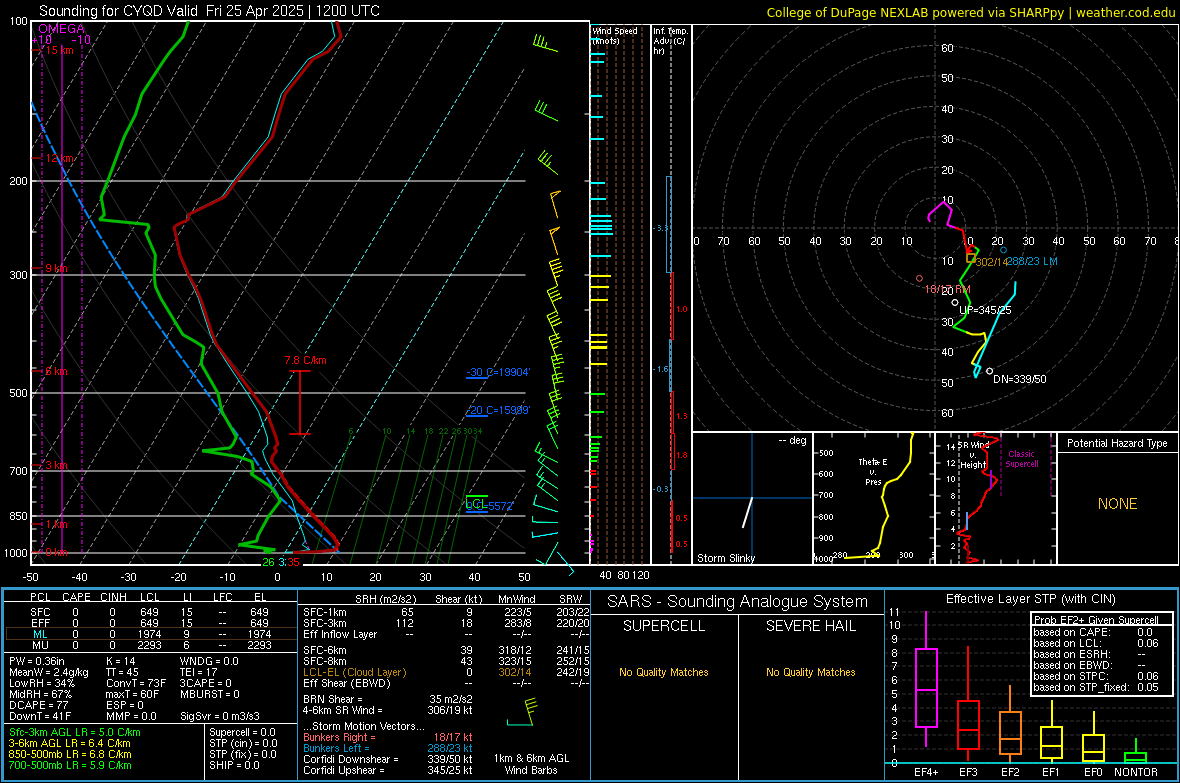The image size is (1180, 783).
Task: Click the Corfidi Downshear = 339/50 kt line
Action: click(388, 759)
